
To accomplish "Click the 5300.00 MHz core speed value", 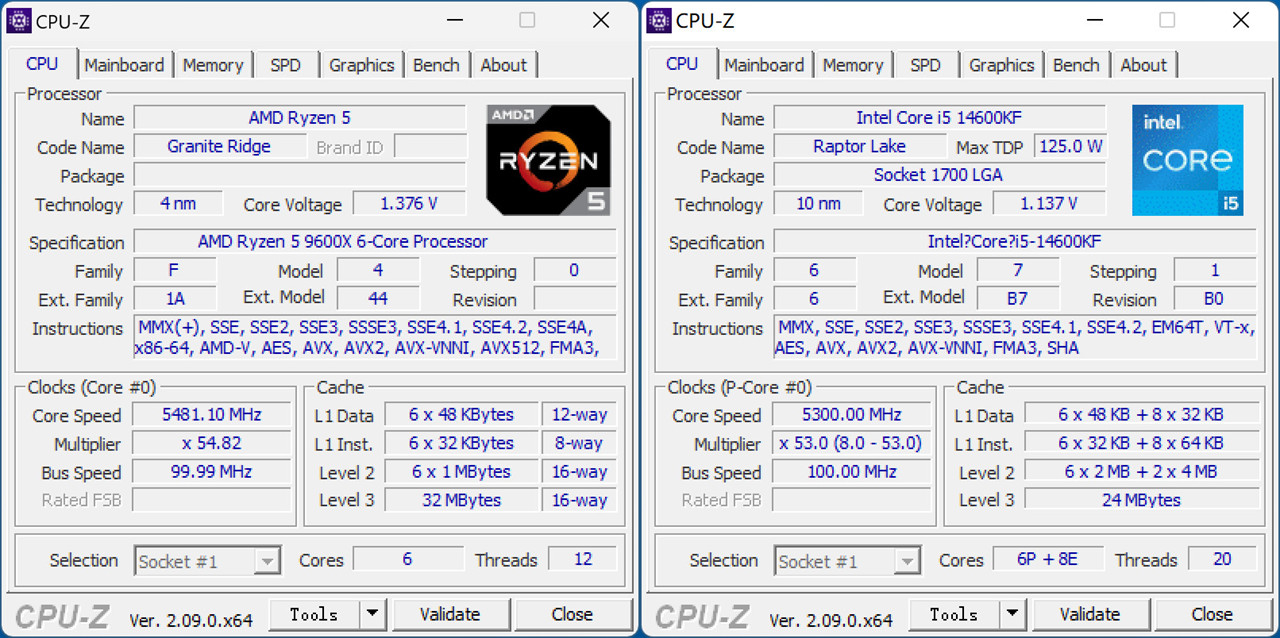I will pos(851,415).
